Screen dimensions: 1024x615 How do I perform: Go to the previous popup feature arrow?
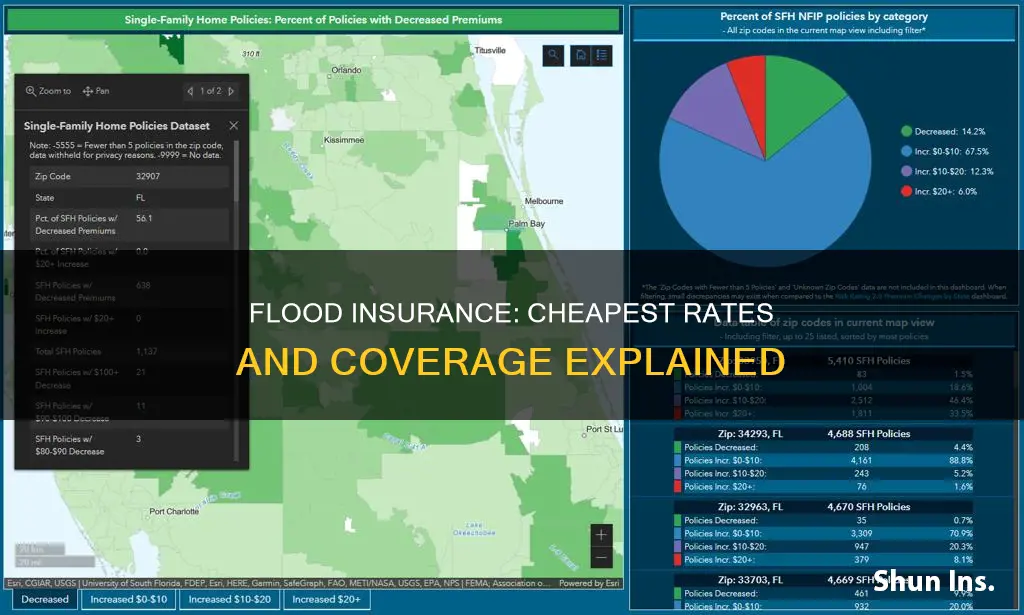[191, 91]
